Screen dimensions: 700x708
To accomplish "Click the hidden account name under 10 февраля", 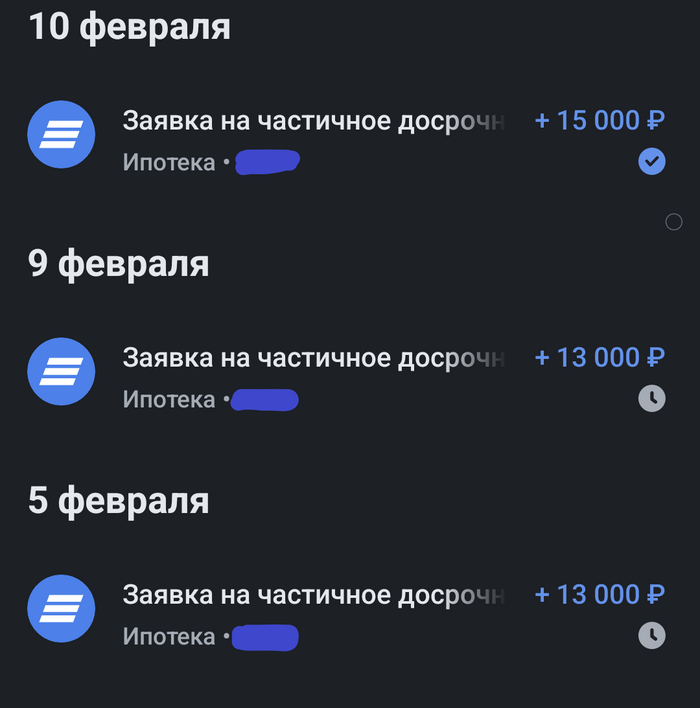I will click(x=267, y=162).
